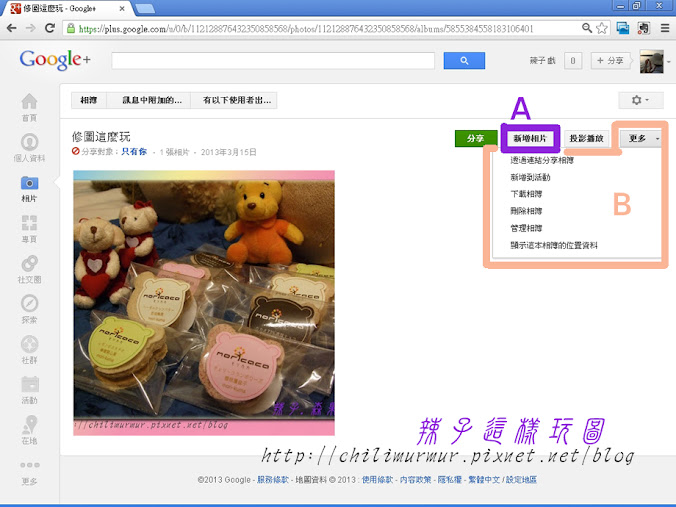Click the + 分享 share button in header

[x=610, y=61]
